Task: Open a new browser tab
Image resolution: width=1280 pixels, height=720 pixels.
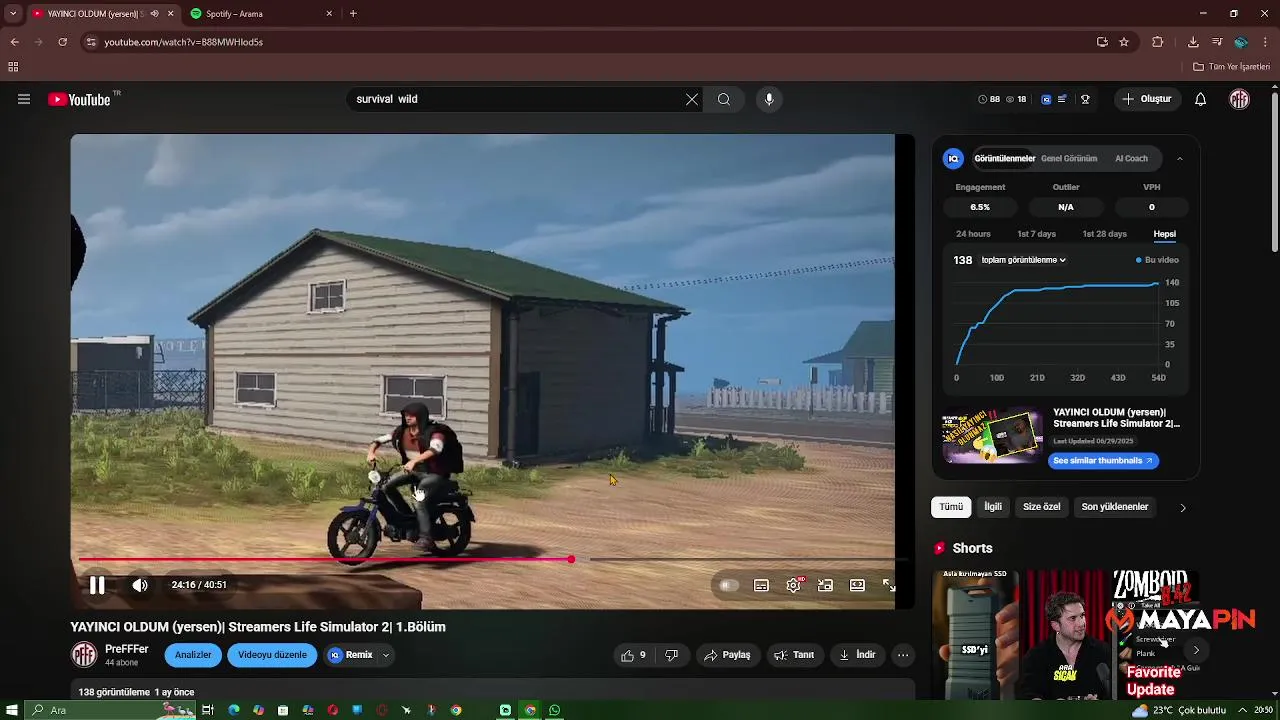Action: point(353,13)
